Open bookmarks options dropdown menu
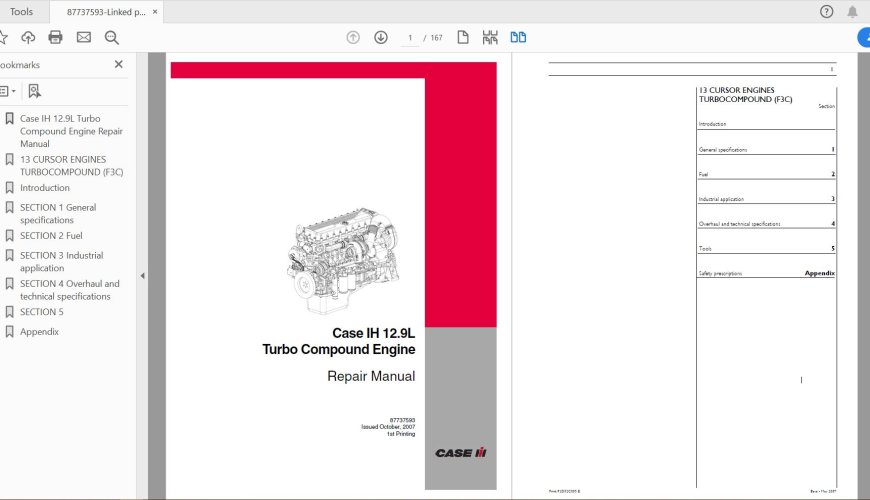 8,91
